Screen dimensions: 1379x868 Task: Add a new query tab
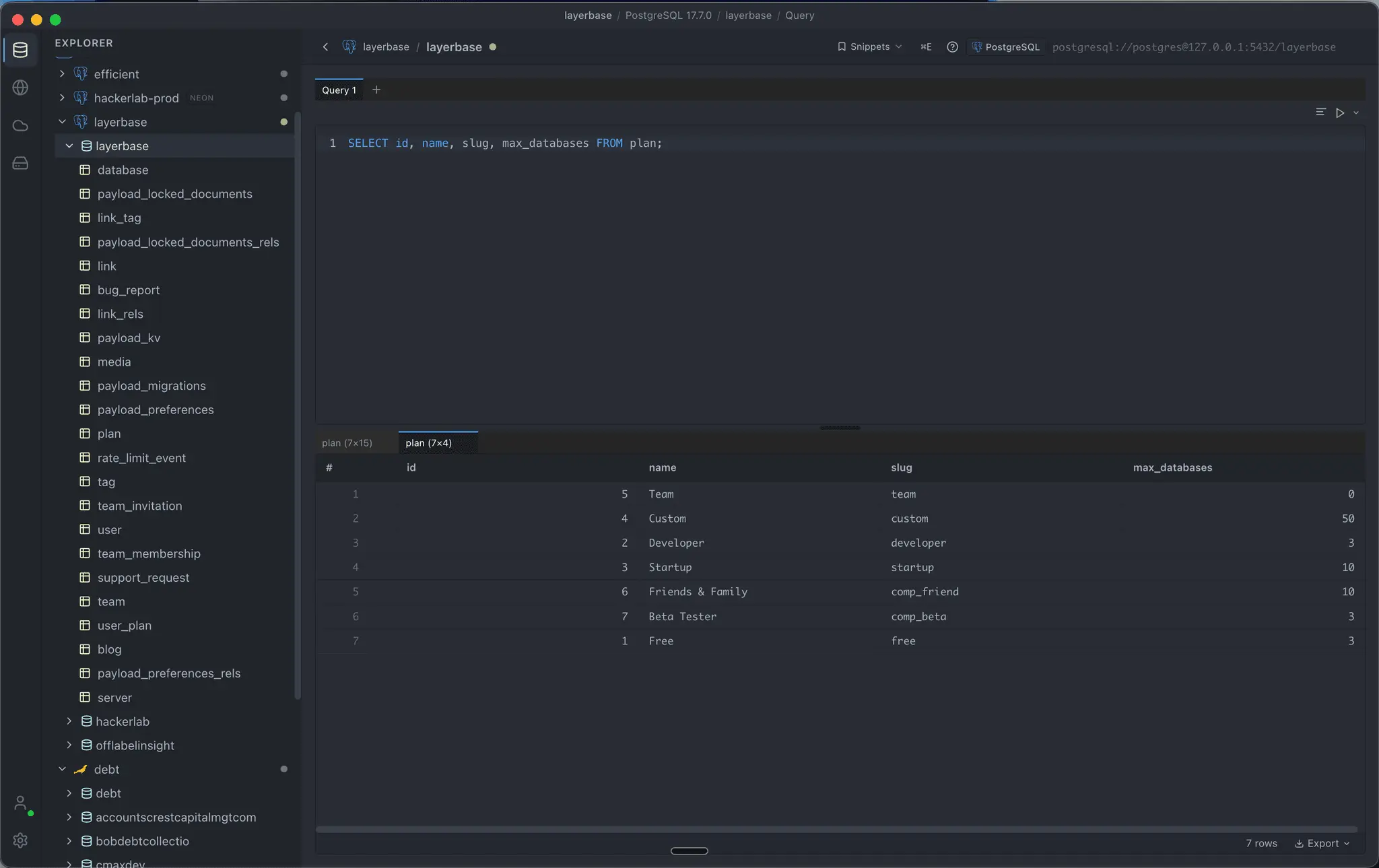376,90
